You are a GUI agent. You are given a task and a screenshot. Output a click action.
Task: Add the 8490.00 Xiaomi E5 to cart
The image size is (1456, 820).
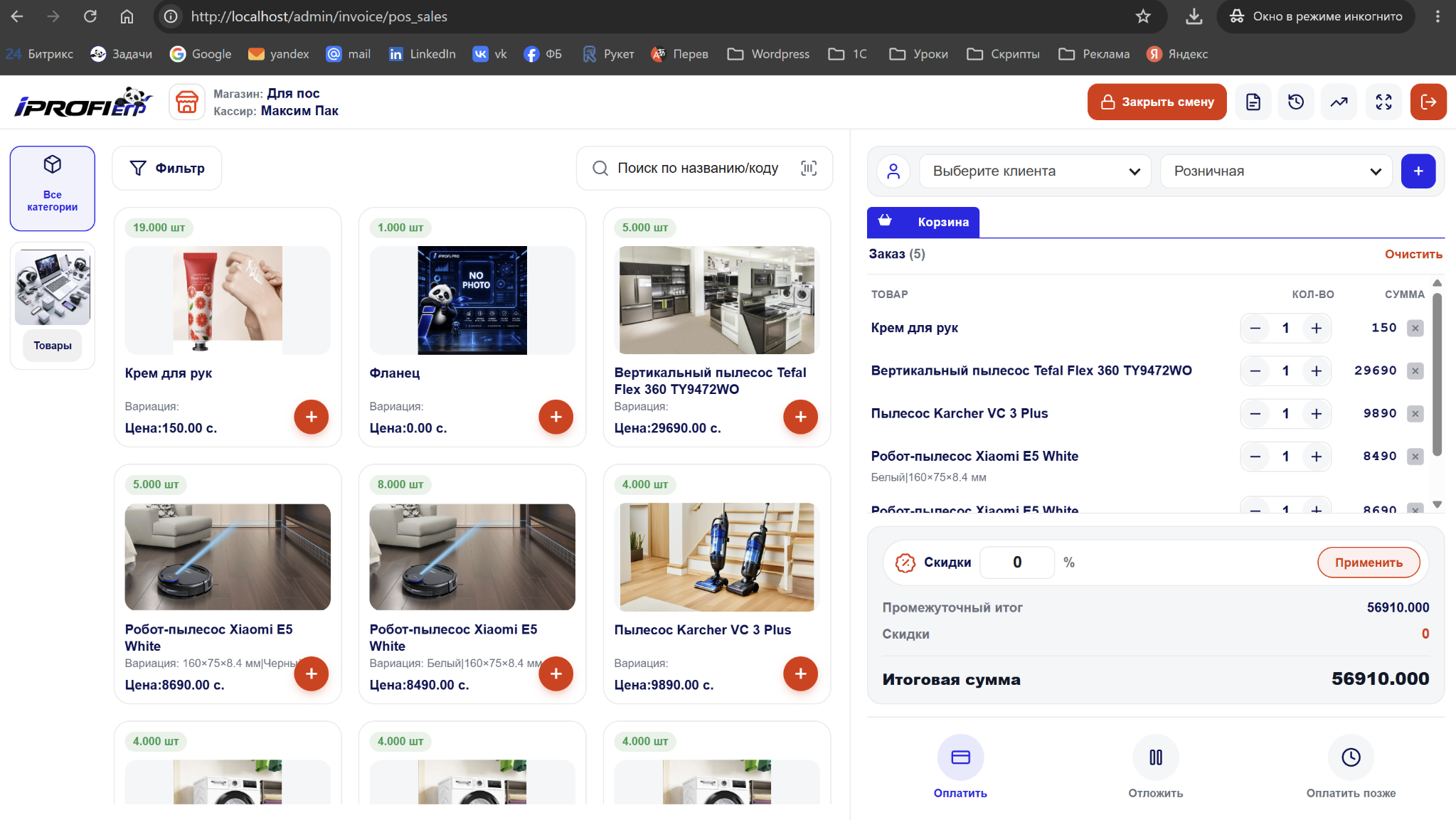pos(556,673)
